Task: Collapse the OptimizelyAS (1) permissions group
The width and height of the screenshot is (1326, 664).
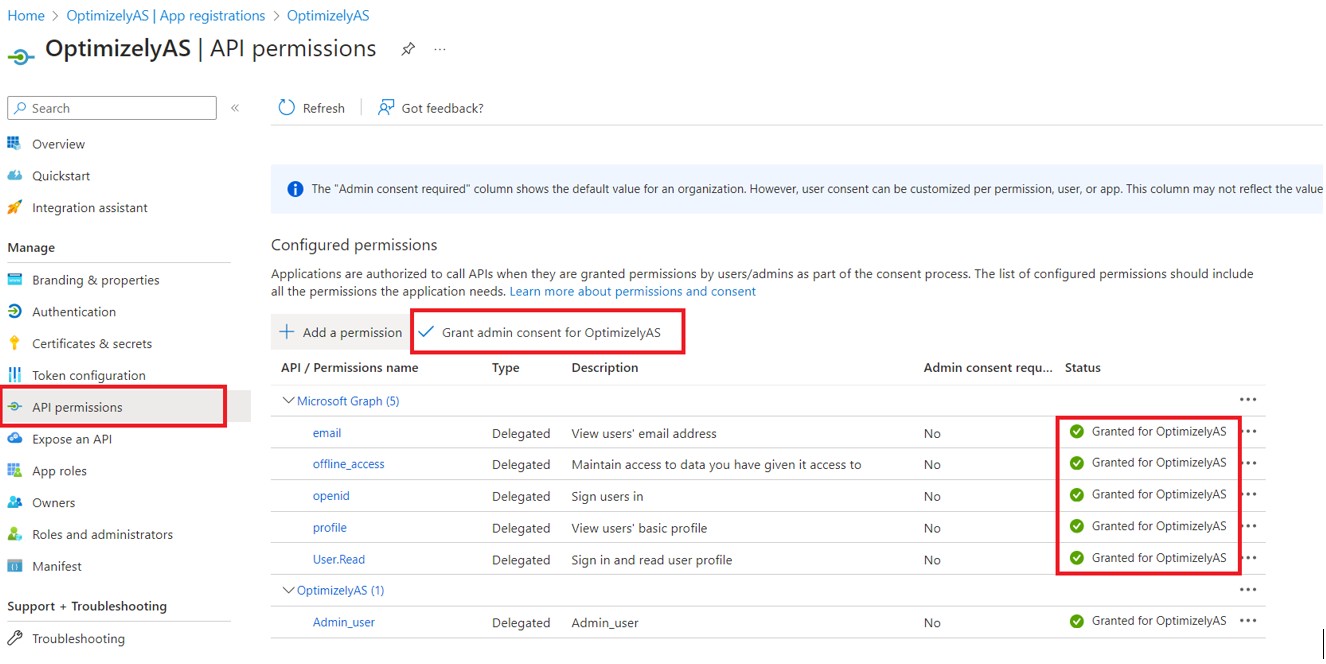Action: click(x=289, y=590)
